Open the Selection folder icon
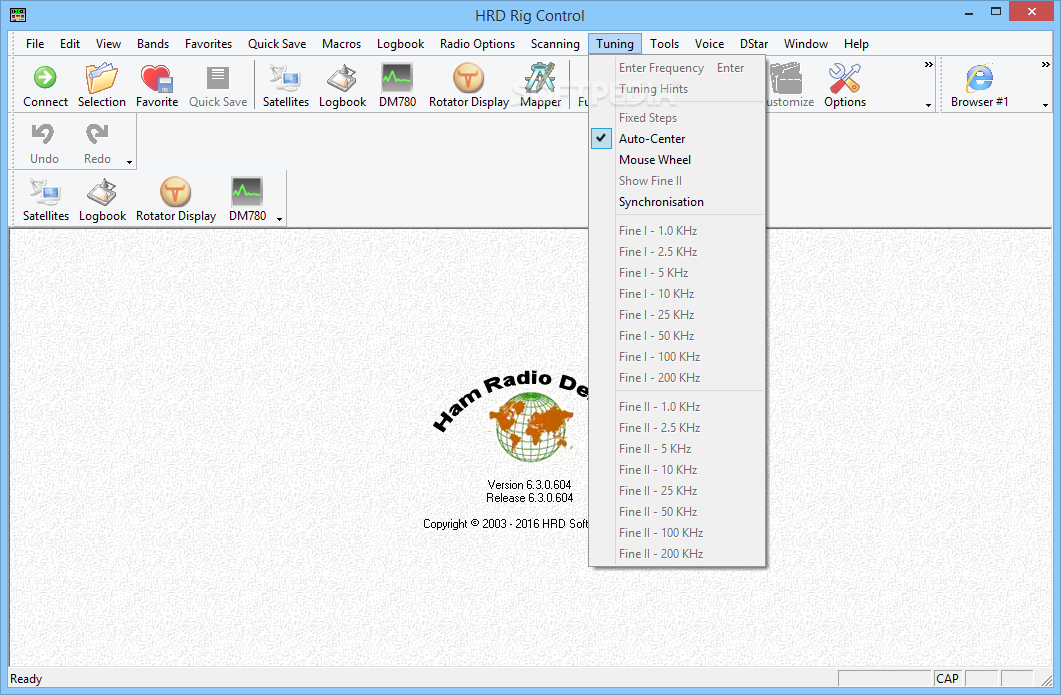Screen dimensions: 1061x695 point(101,78)
